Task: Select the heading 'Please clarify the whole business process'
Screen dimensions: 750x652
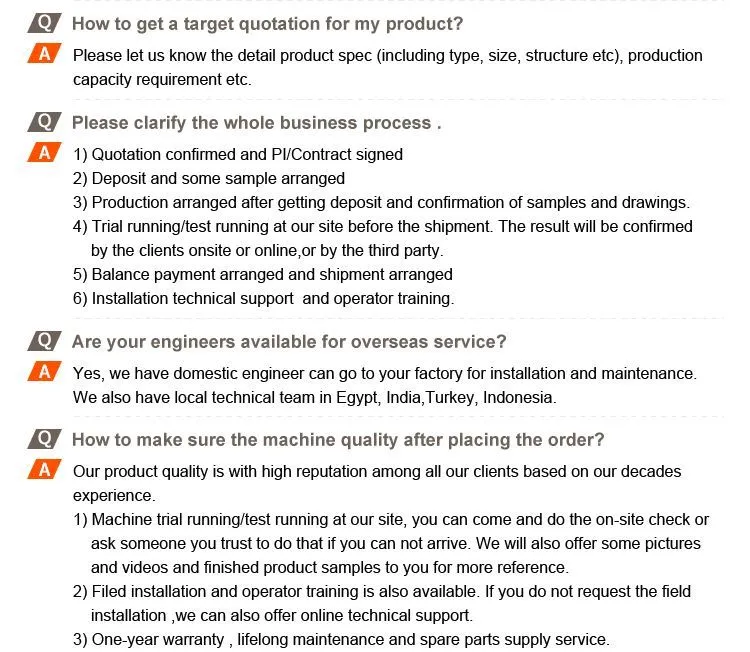Action: [256, 123]
